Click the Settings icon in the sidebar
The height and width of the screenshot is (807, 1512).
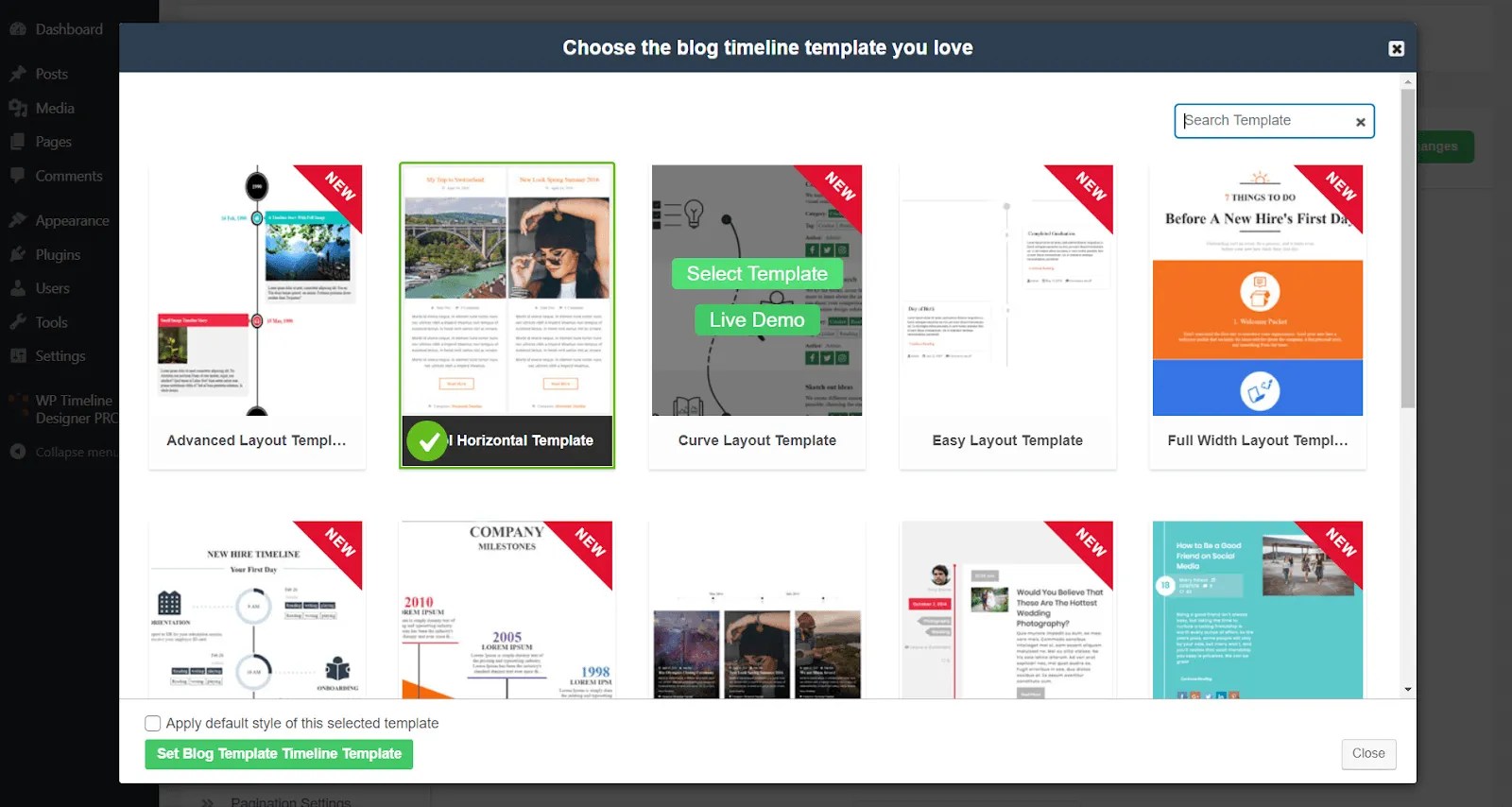(x=18, y=356)
